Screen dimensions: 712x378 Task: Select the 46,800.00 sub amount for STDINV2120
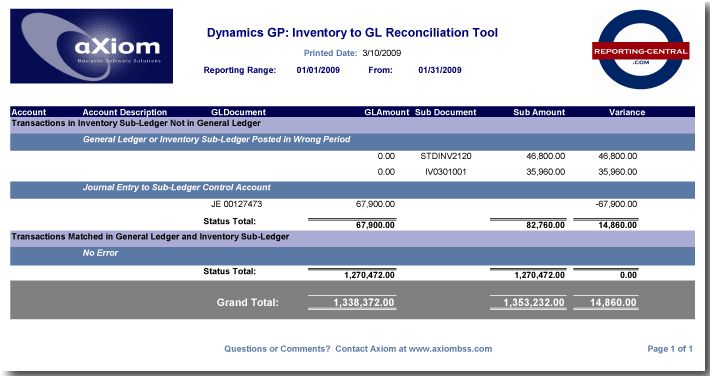pos(545,156)
